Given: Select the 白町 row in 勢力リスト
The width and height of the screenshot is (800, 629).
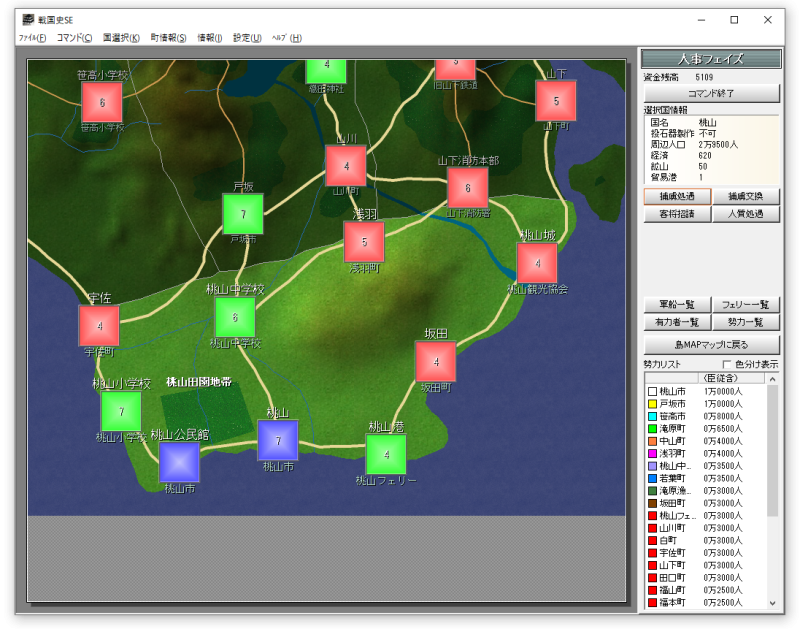Looking at the screenshot, I should (x=706, y=540).
